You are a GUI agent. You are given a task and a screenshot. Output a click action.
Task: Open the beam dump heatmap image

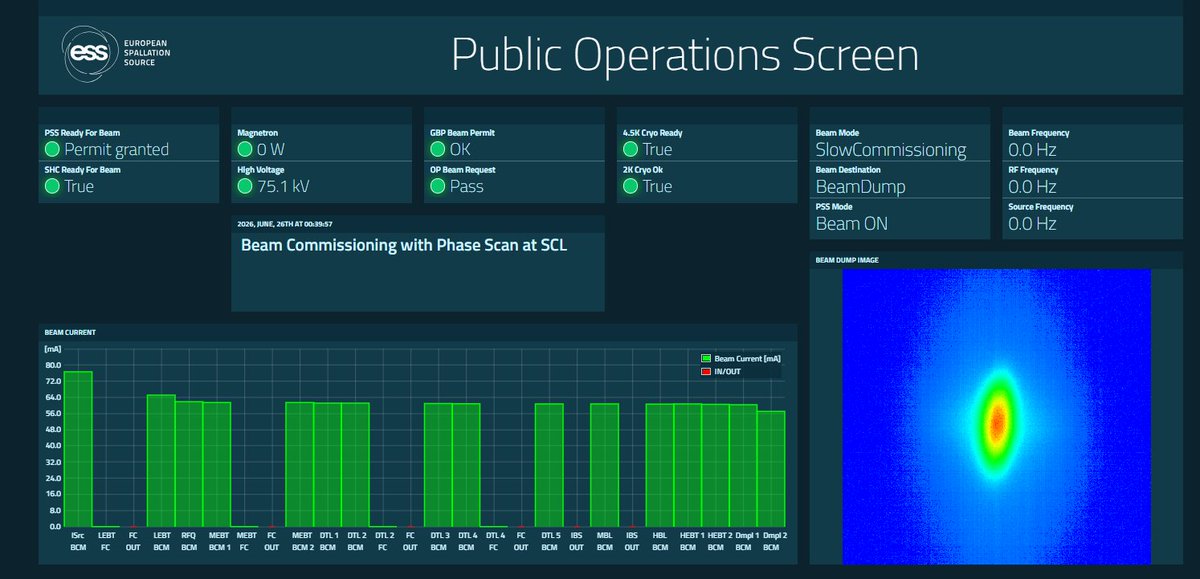tap(997, 416)
